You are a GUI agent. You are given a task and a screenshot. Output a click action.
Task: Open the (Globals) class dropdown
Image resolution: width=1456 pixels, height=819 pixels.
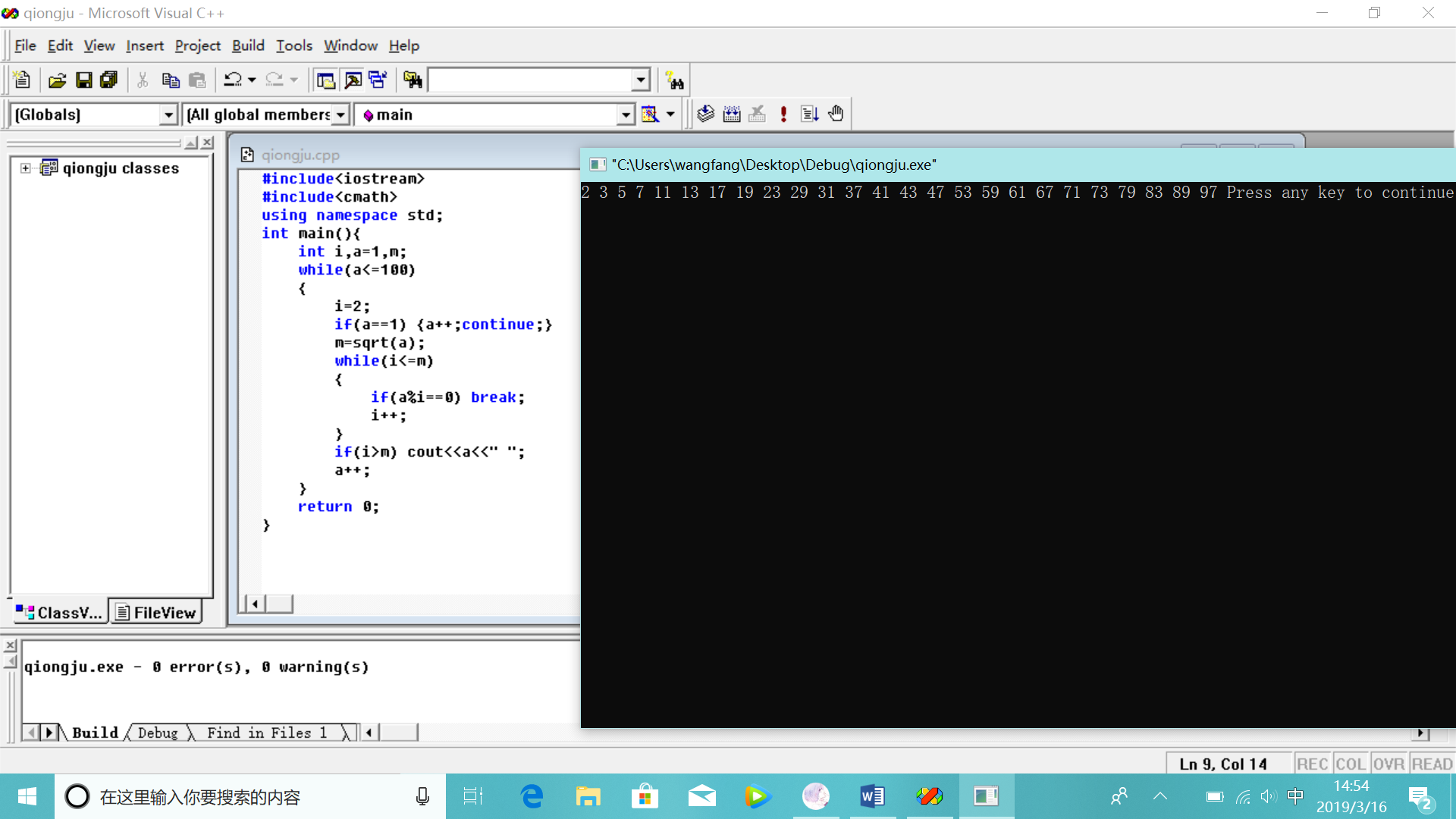click(x=168, y=115)
